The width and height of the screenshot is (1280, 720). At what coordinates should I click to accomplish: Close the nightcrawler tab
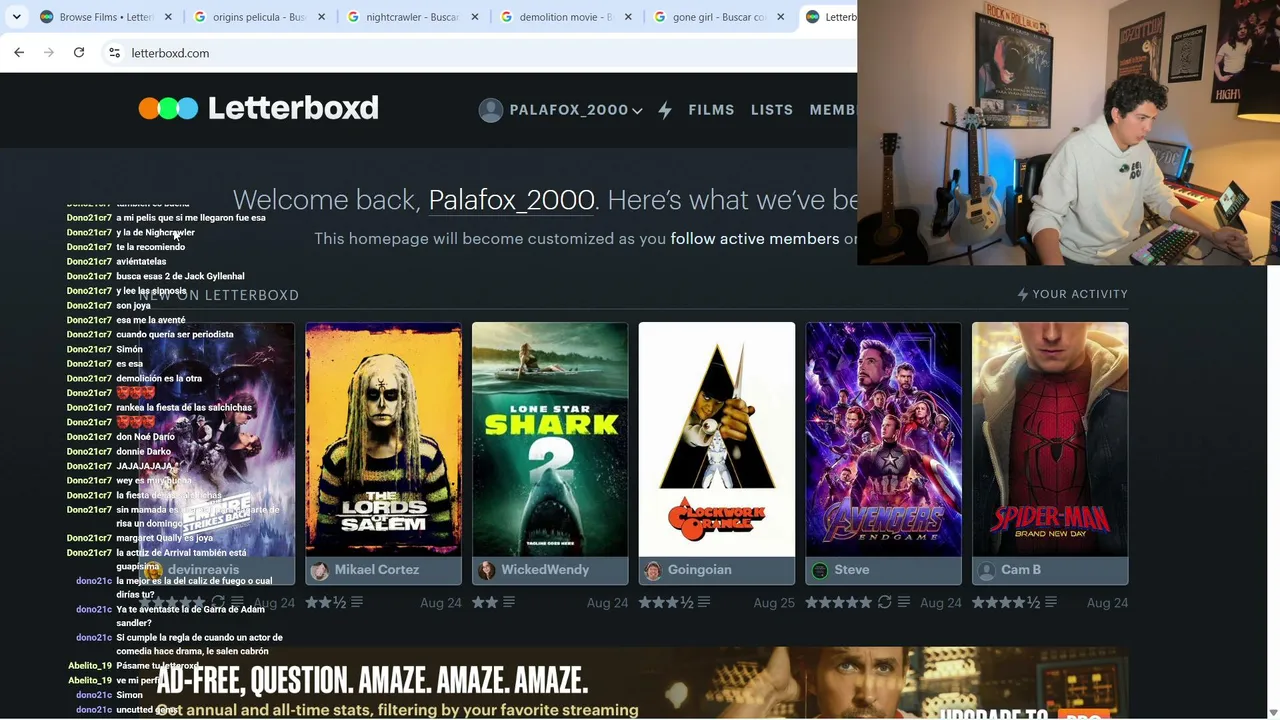click(474, 17)
